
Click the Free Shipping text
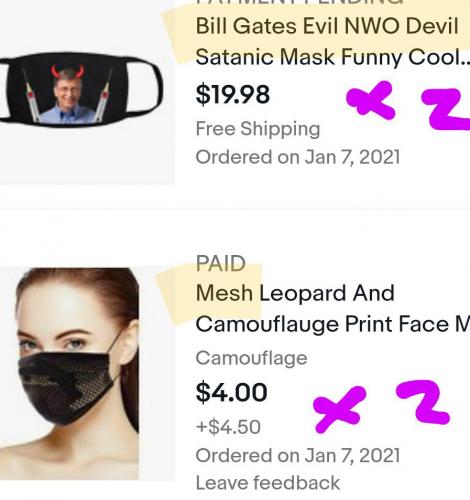pyautogui.click(x=258, y=129)
